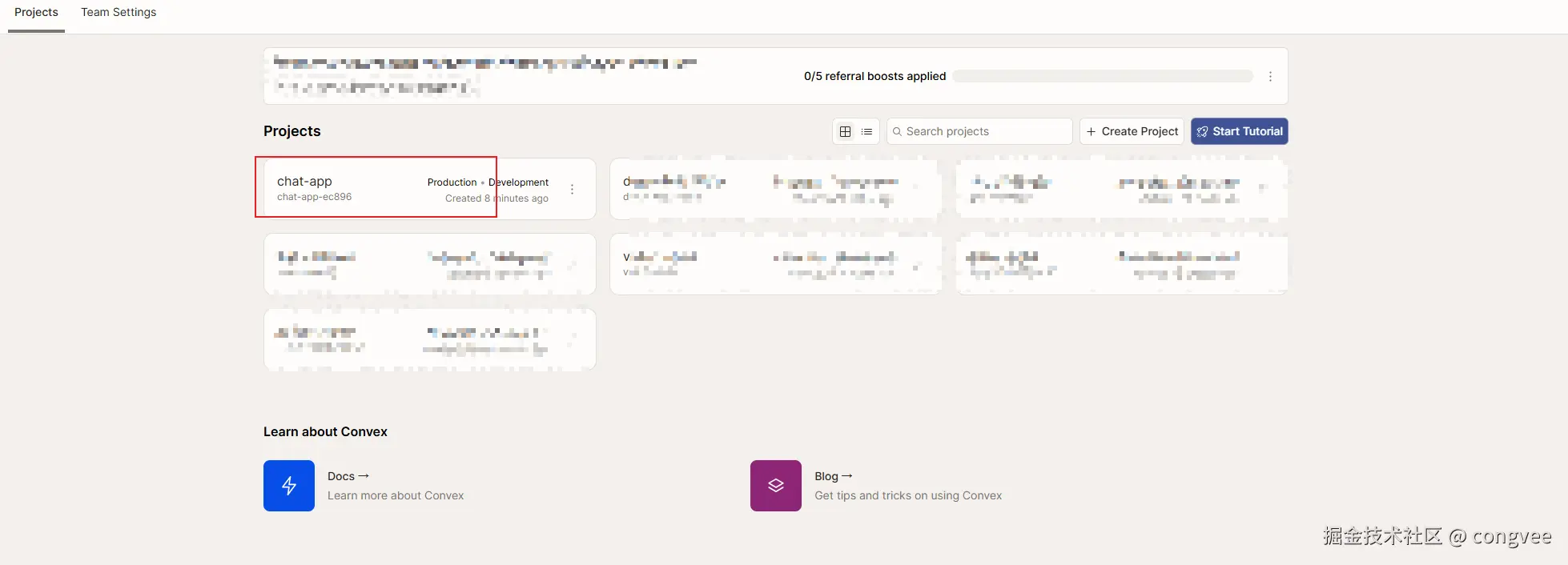
Task: Open the Blog link
Action: coord(834,476)
